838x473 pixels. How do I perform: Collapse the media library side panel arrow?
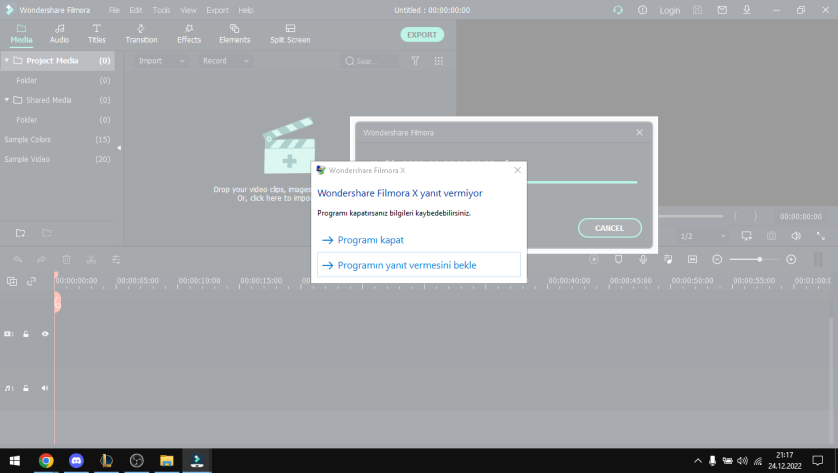119,148
